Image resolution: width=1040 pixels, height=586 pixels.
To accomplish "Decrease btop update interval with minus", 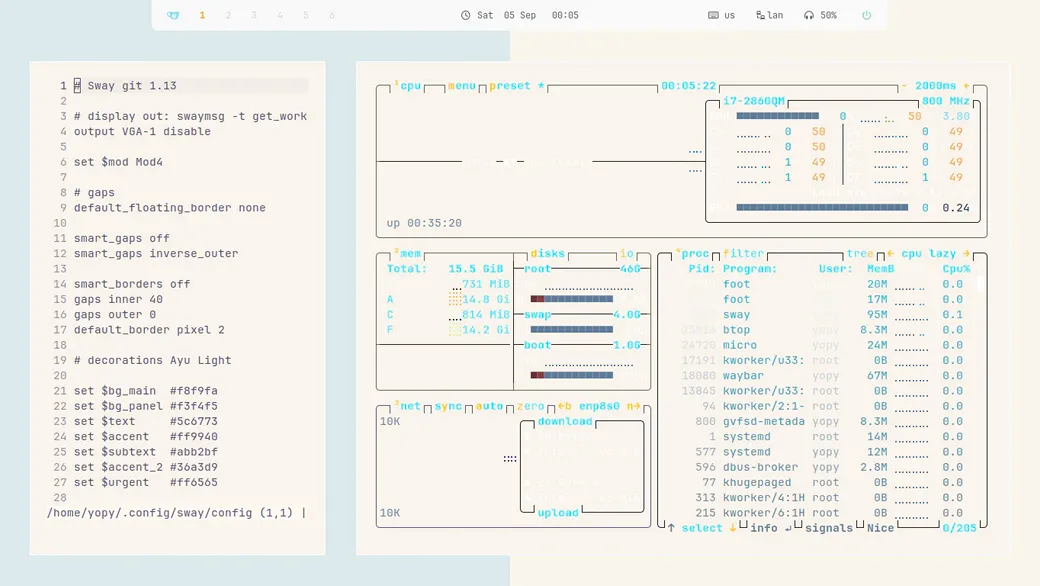I will click(x=904, y=86).
